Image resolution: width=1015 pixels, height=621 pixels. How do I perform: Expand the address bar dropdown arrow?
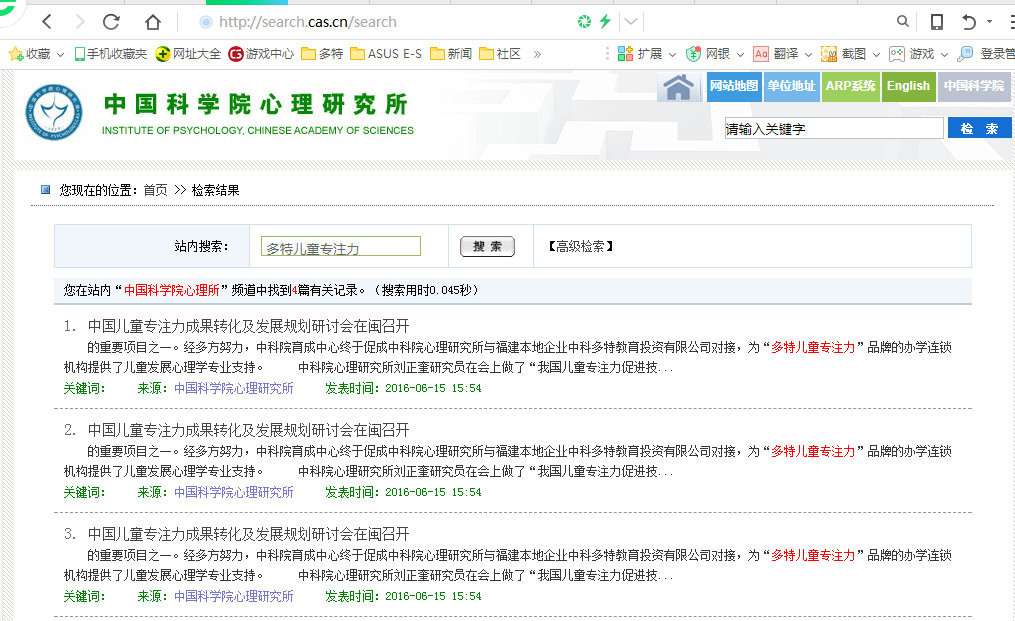point(632,21)
